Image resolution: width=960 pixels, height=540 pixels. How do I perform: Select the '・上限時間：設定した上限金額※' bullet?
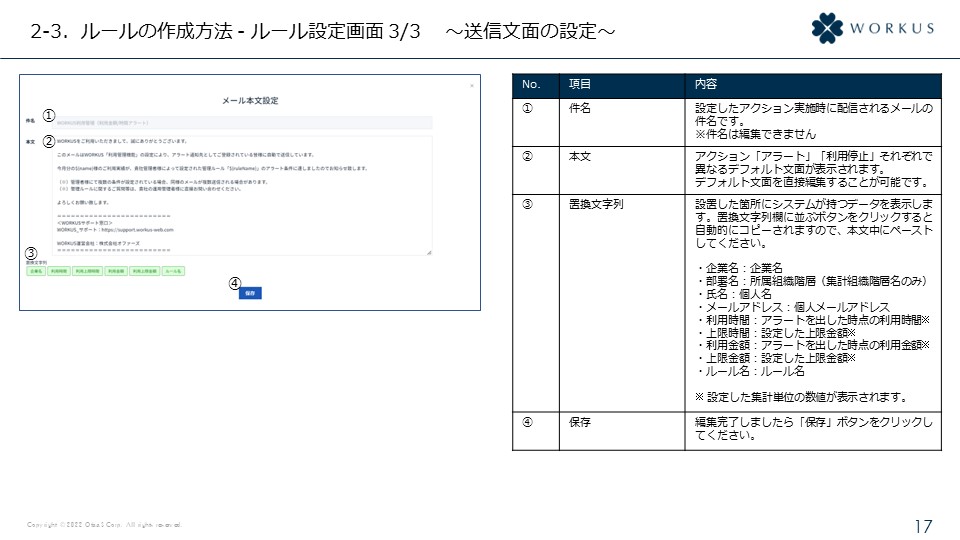point(776,333)
